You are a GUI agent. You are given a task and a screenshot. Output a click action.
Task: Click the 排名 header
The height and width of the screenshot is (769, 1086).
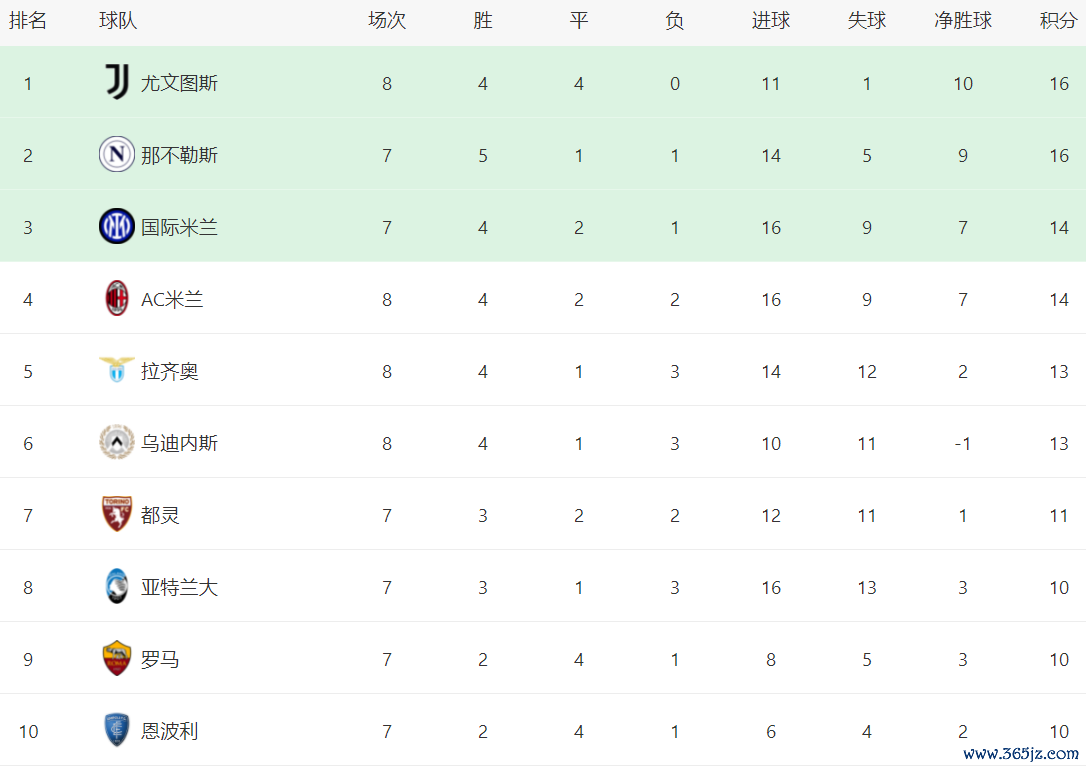(x=28, y=21)
